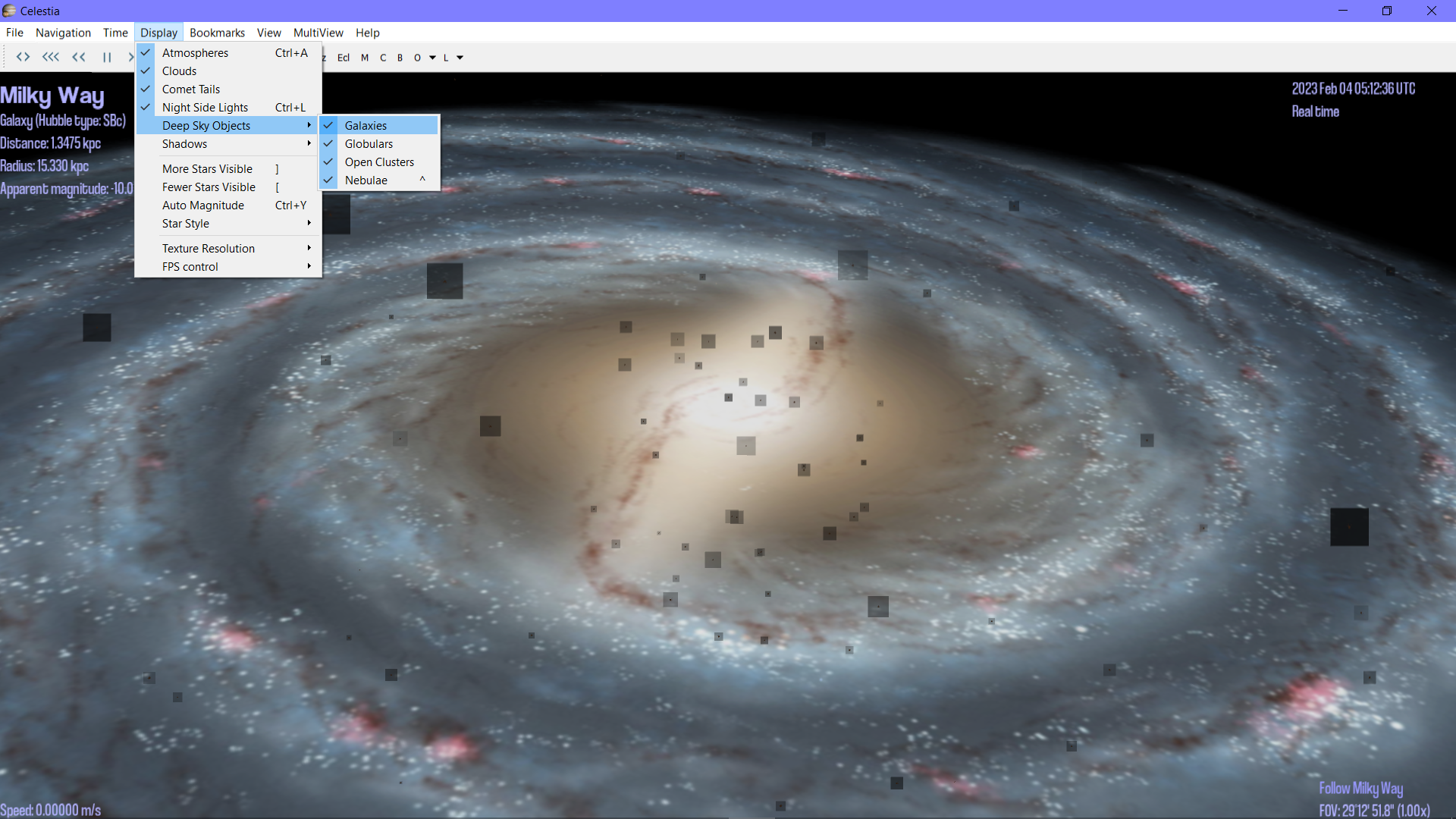Uncheck Atmospheres in the Display menu
The image size is (1456, 819).
228,53
